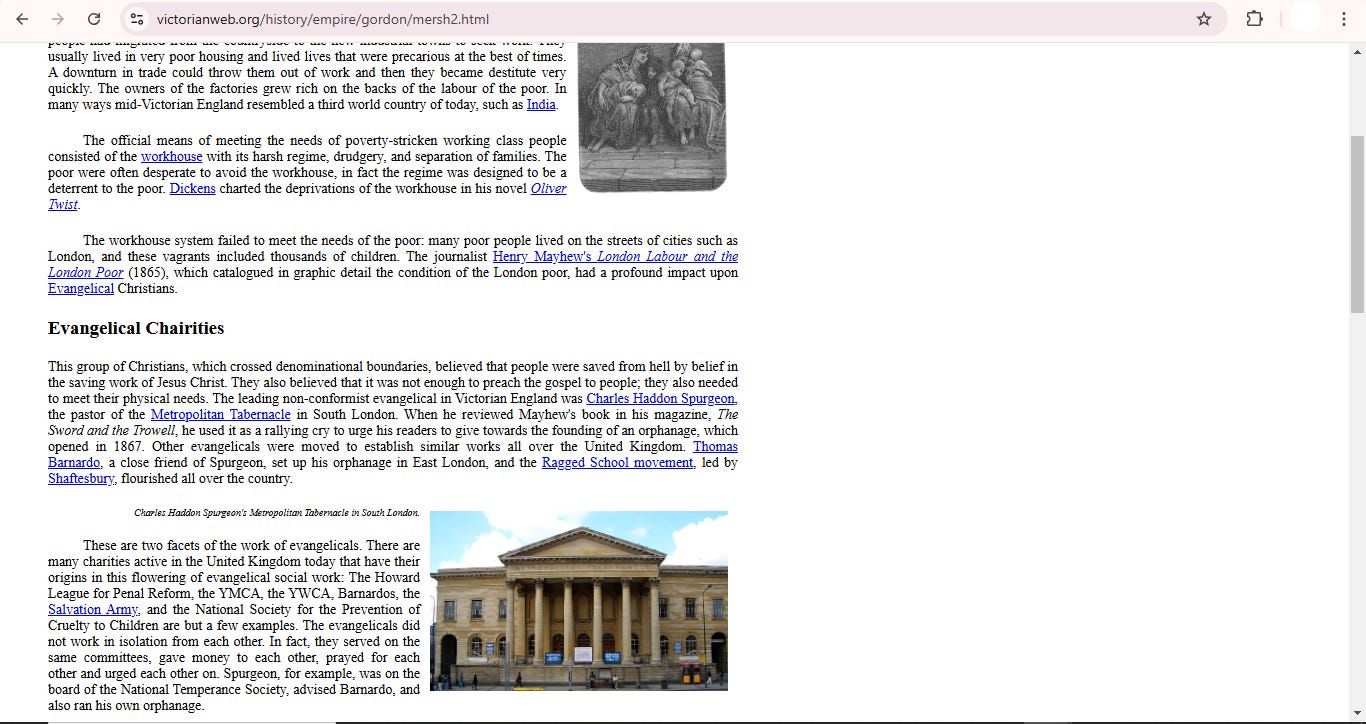The image size is (1366, 724).
Task: Open Chrome three-dot menu
Action: [x=1344, y=19]
